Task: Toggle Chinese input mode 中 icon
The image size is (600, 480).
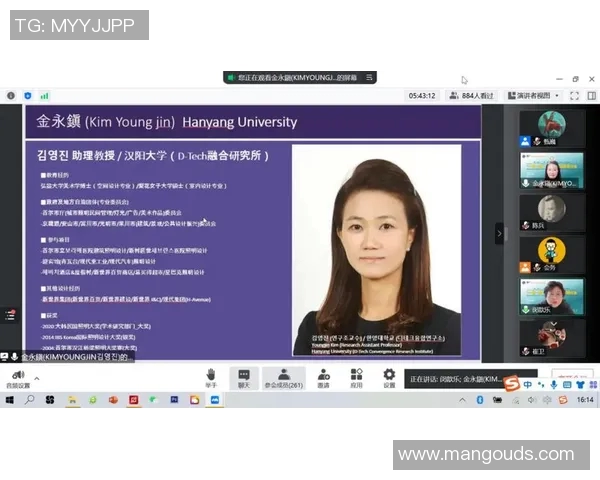Action: click(528, 385)
